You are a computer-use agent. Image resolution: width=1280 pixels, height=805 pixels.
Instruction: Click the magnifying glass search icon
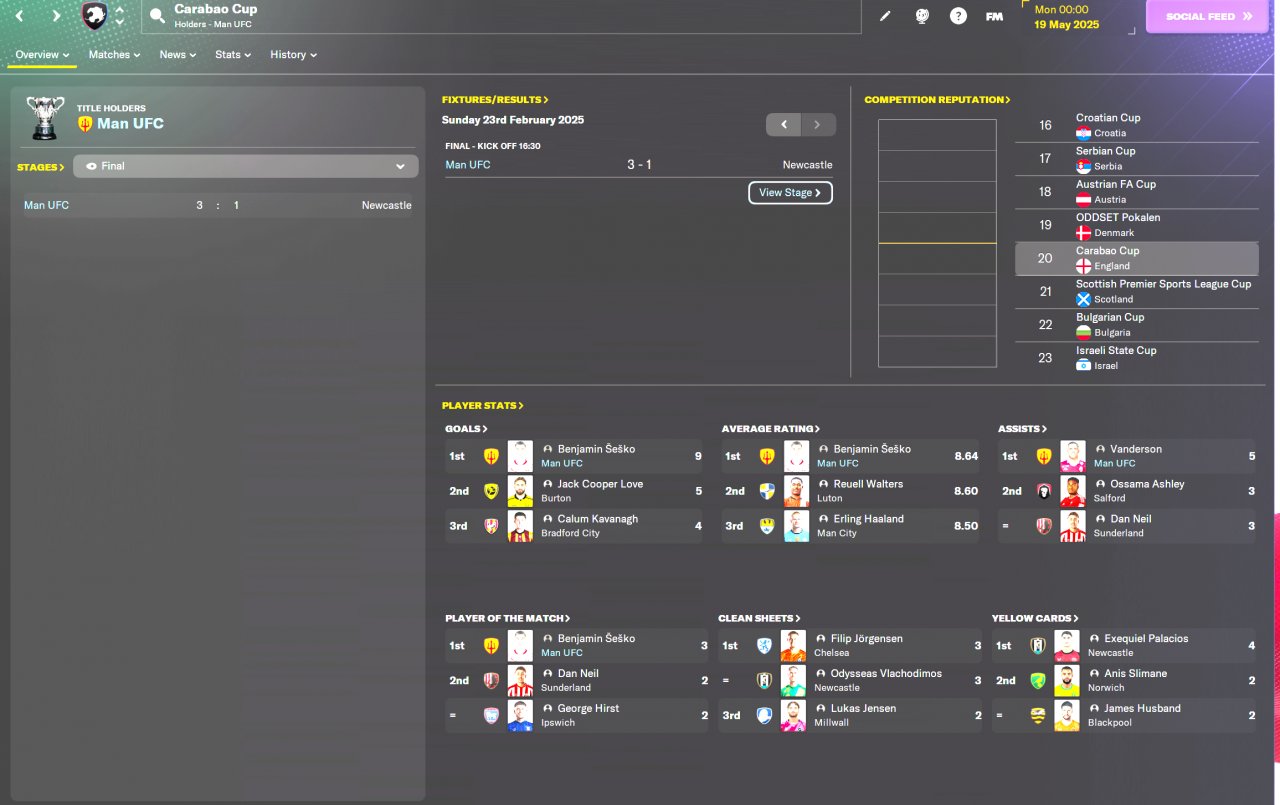click(157, 16)
